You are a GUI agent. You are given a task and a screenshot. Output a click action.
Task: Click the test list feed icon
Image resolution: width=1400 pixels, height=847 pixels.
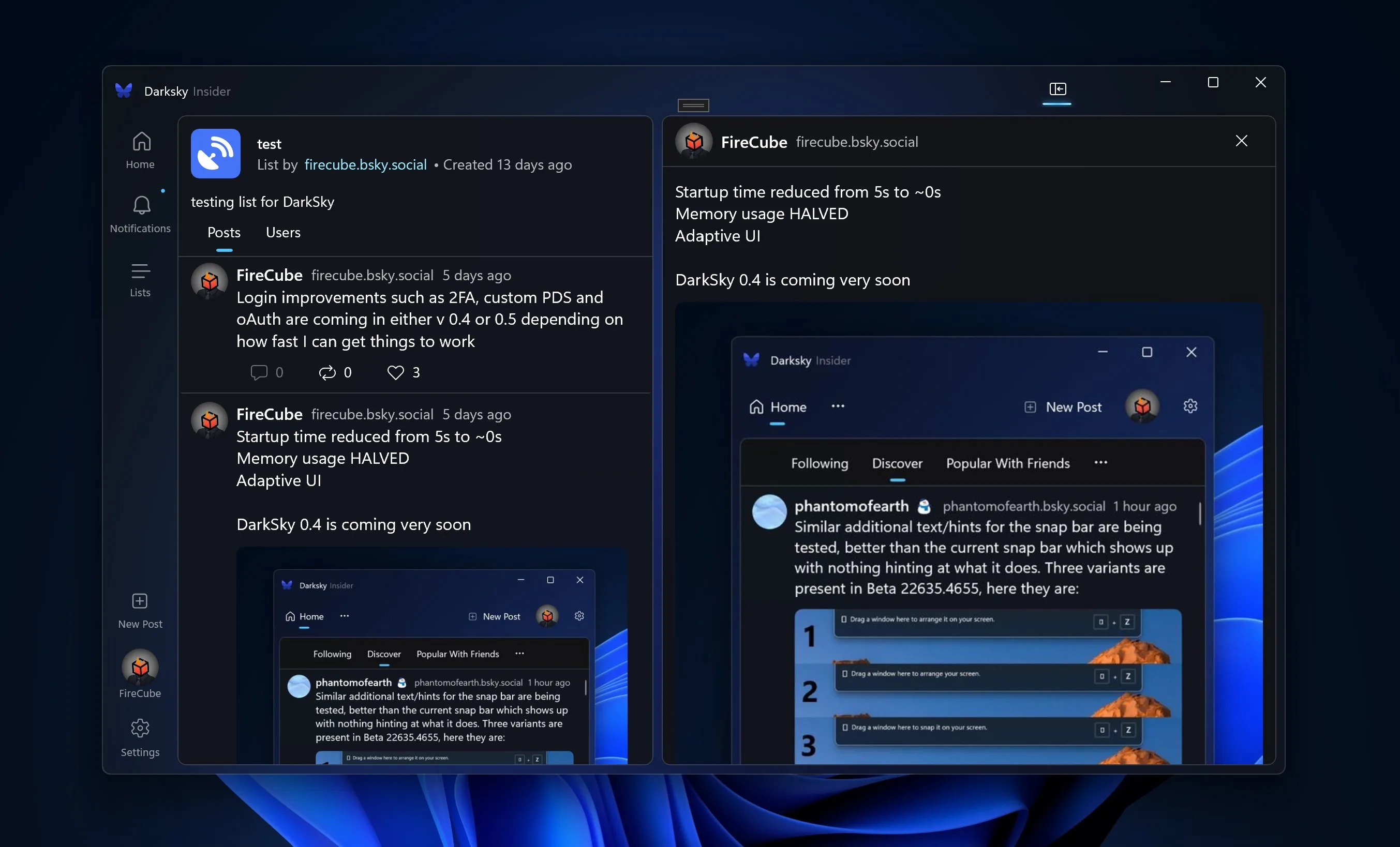(215, 153)
